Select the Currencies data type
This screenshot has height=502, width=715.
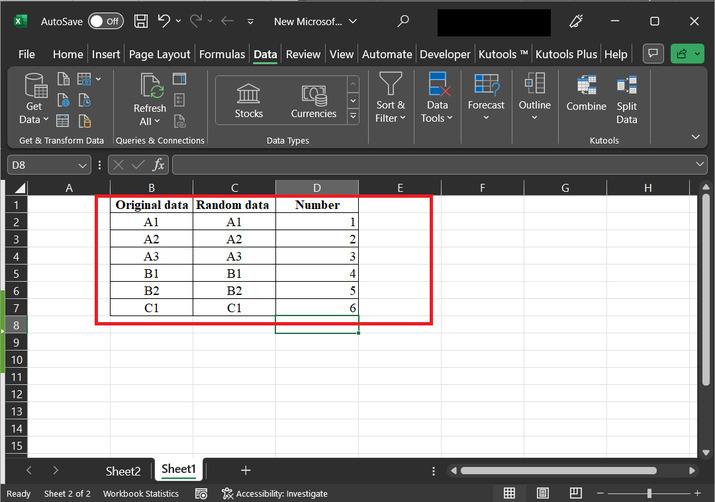click(x=313, y=101)
